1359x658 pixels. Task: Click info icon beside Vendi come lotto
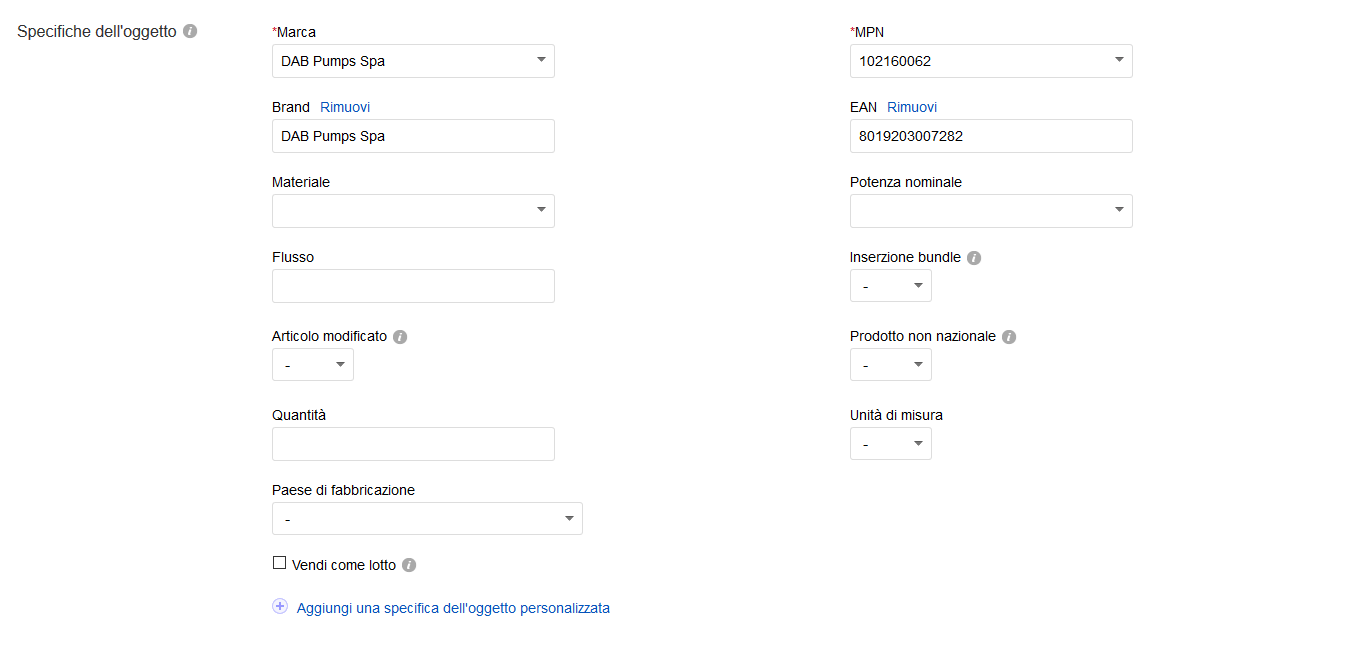coord(409,565)
